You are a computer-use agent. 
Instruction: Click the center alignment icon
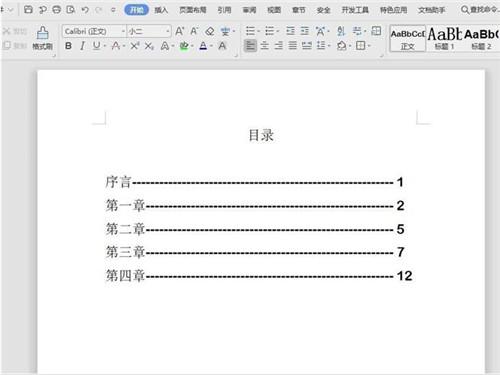point(265,45)
